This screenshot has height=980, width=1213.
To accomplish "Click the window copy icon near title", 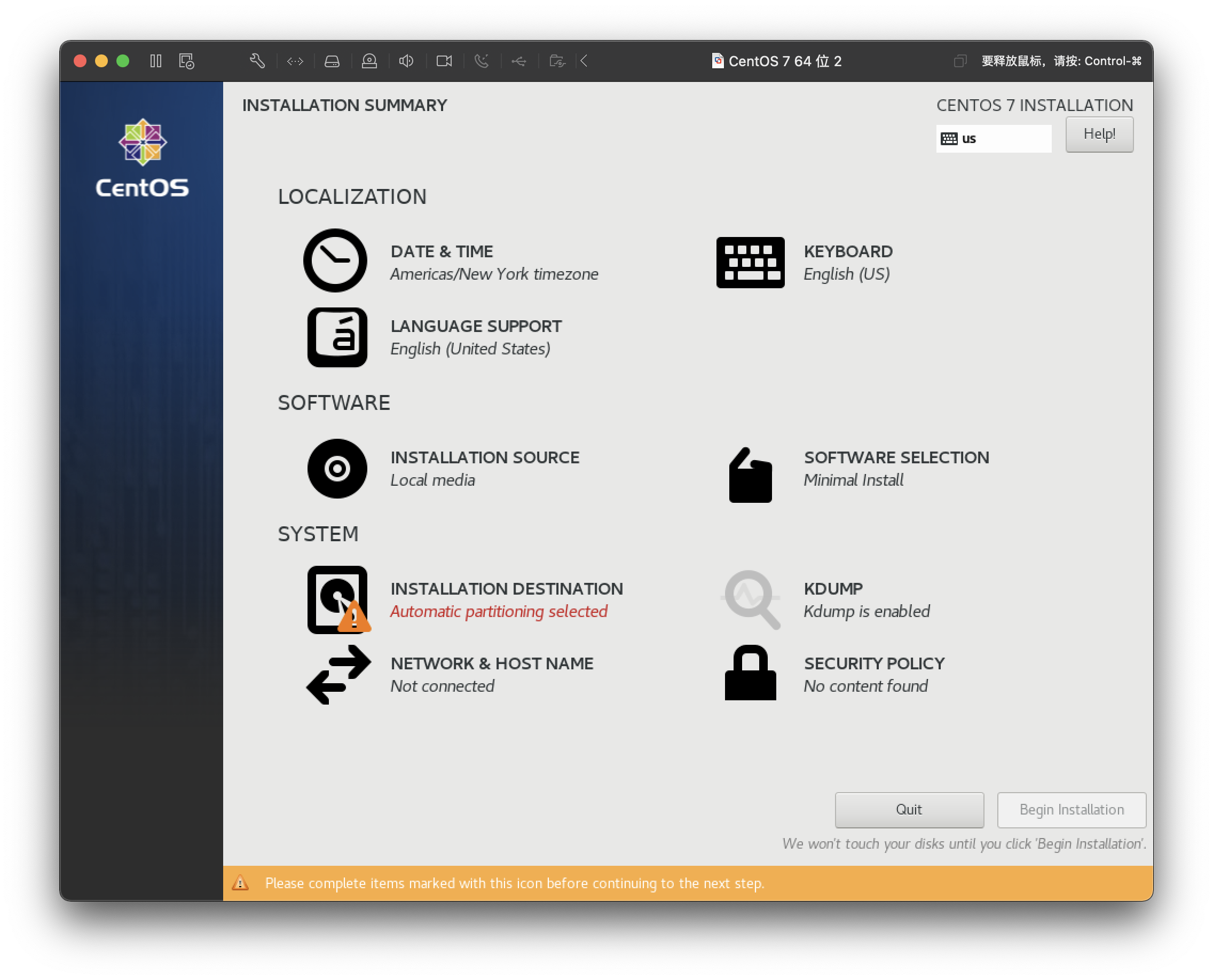I will click(960, 61).
